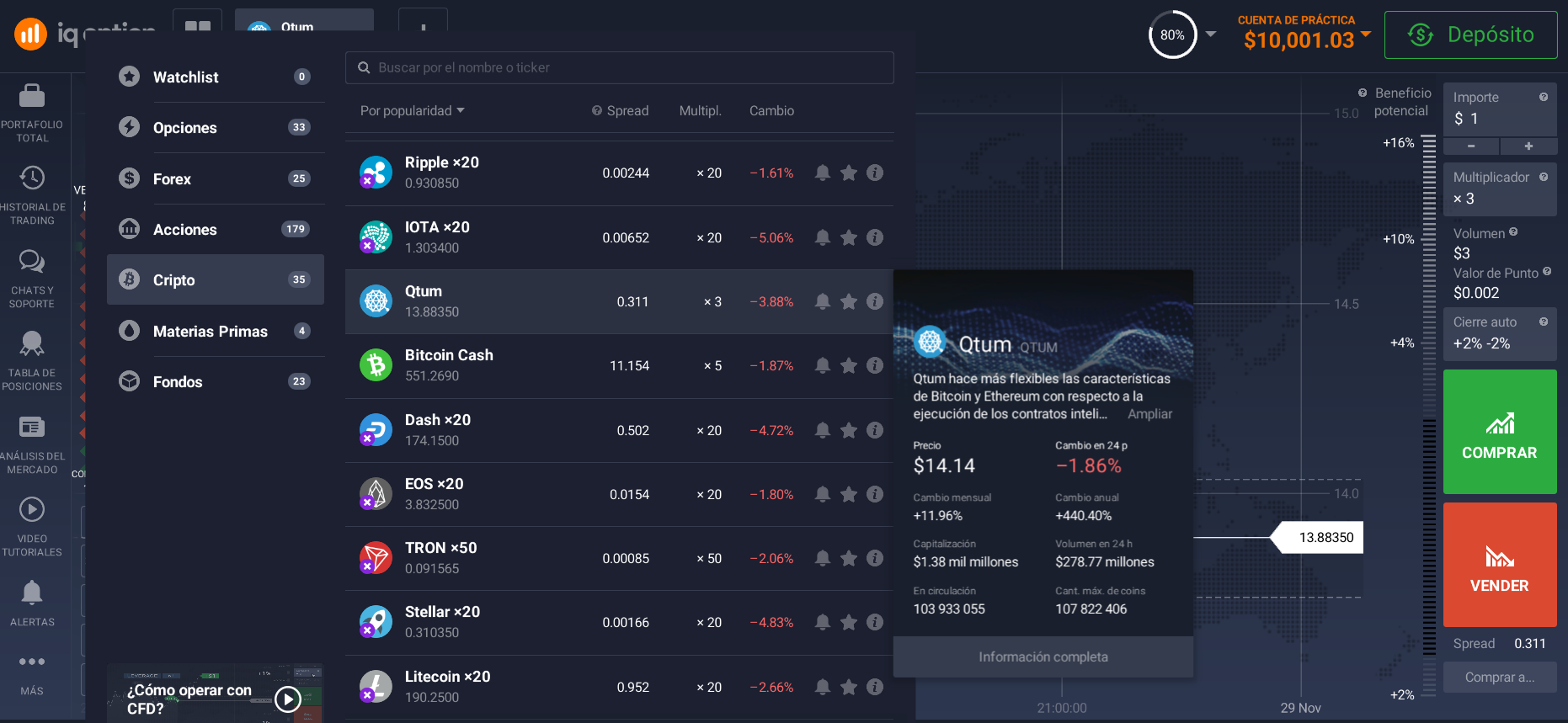Select Materias Primas category

(x=216, y=331)
